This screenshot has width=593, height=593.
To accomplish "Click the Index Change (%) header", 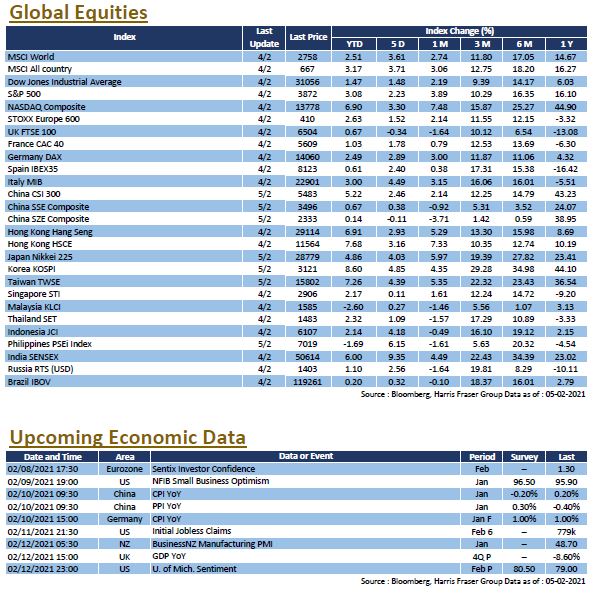I will coord(459,31).
